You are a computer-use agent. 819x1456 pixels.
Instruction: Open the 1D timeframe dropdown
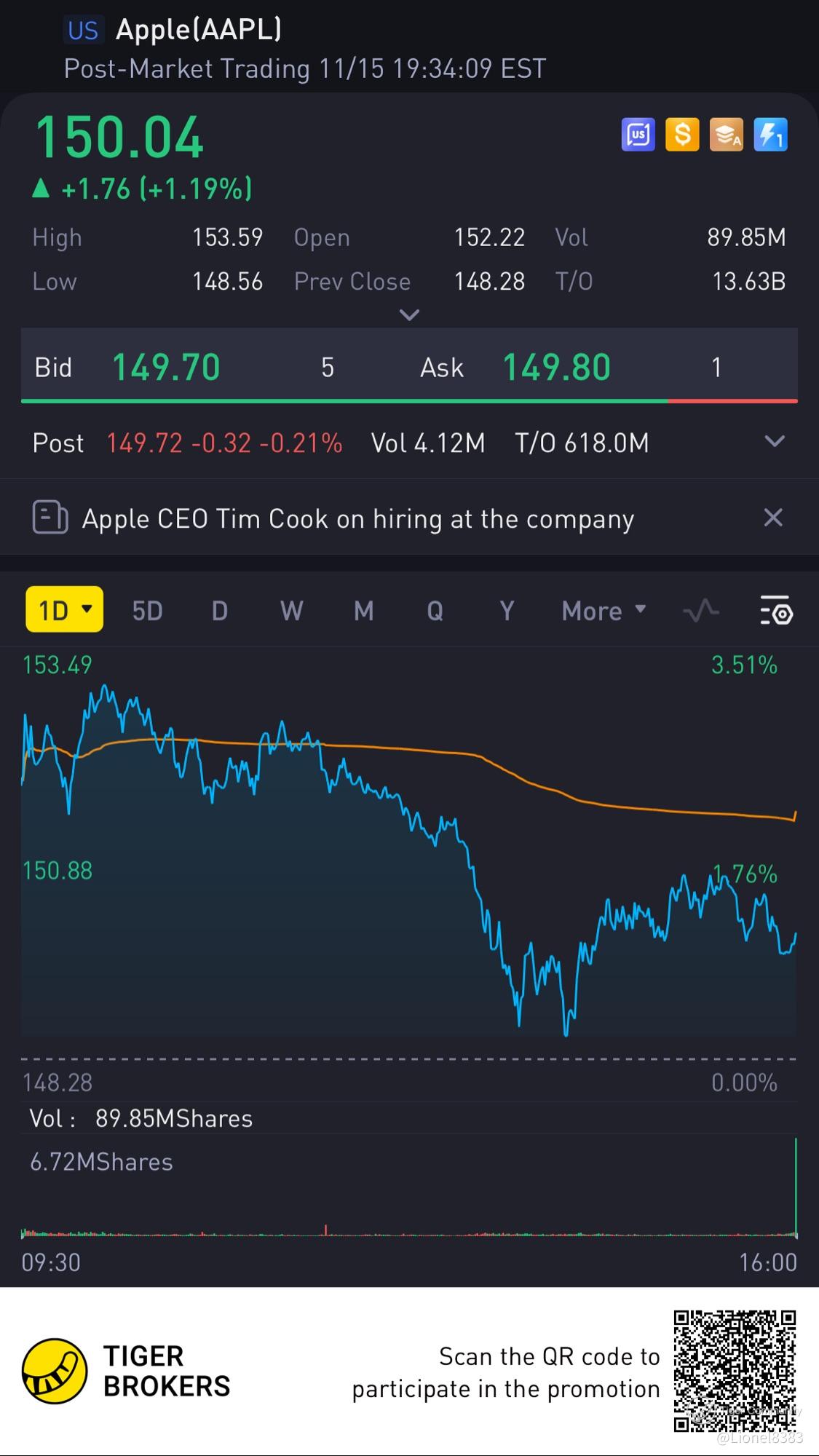click(65, 609)
